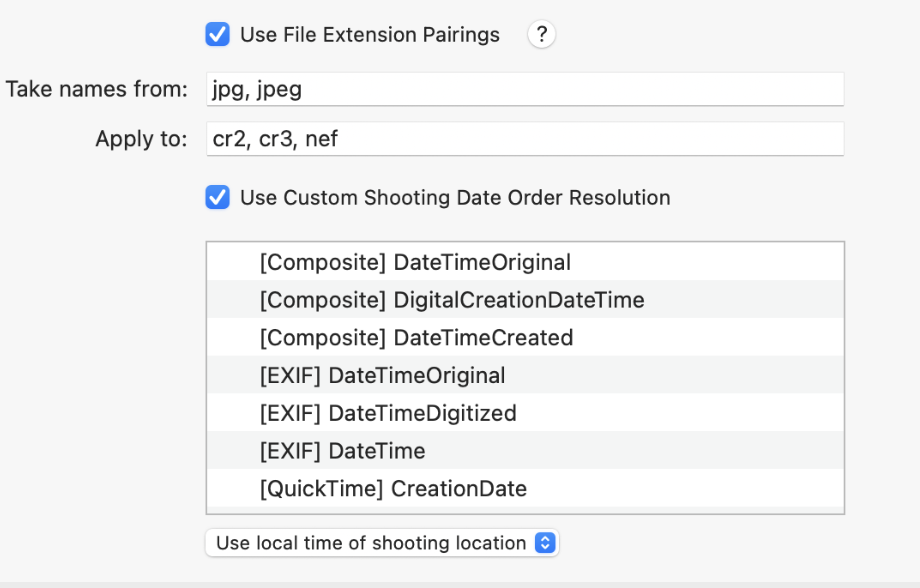Screen dimensions: 920x588
Task: Click the Take names from field
Action: click(x=525, y=89)
